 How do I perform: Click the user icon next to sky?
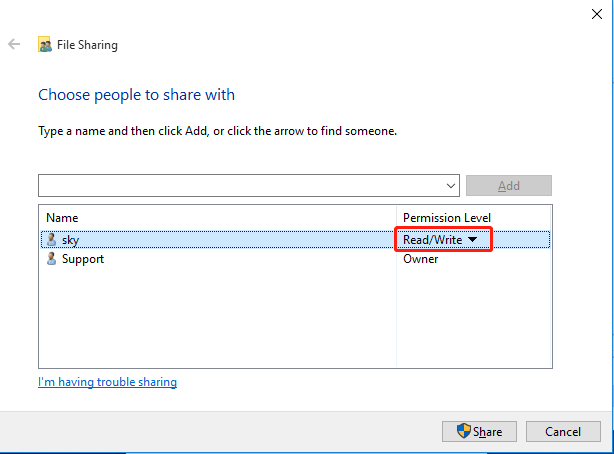tap(51, 239)
